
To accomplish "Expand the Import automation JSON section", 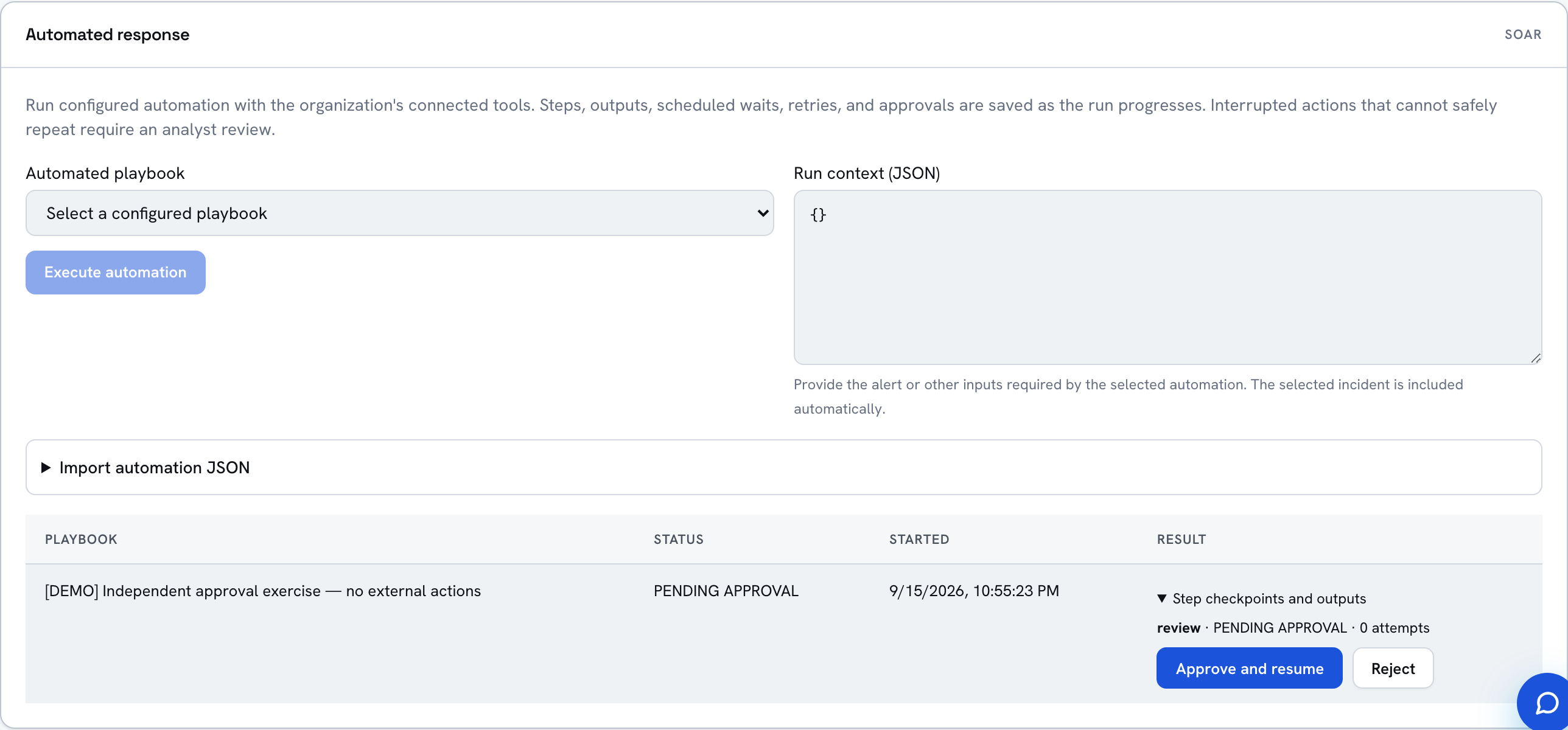I will 783,467.
